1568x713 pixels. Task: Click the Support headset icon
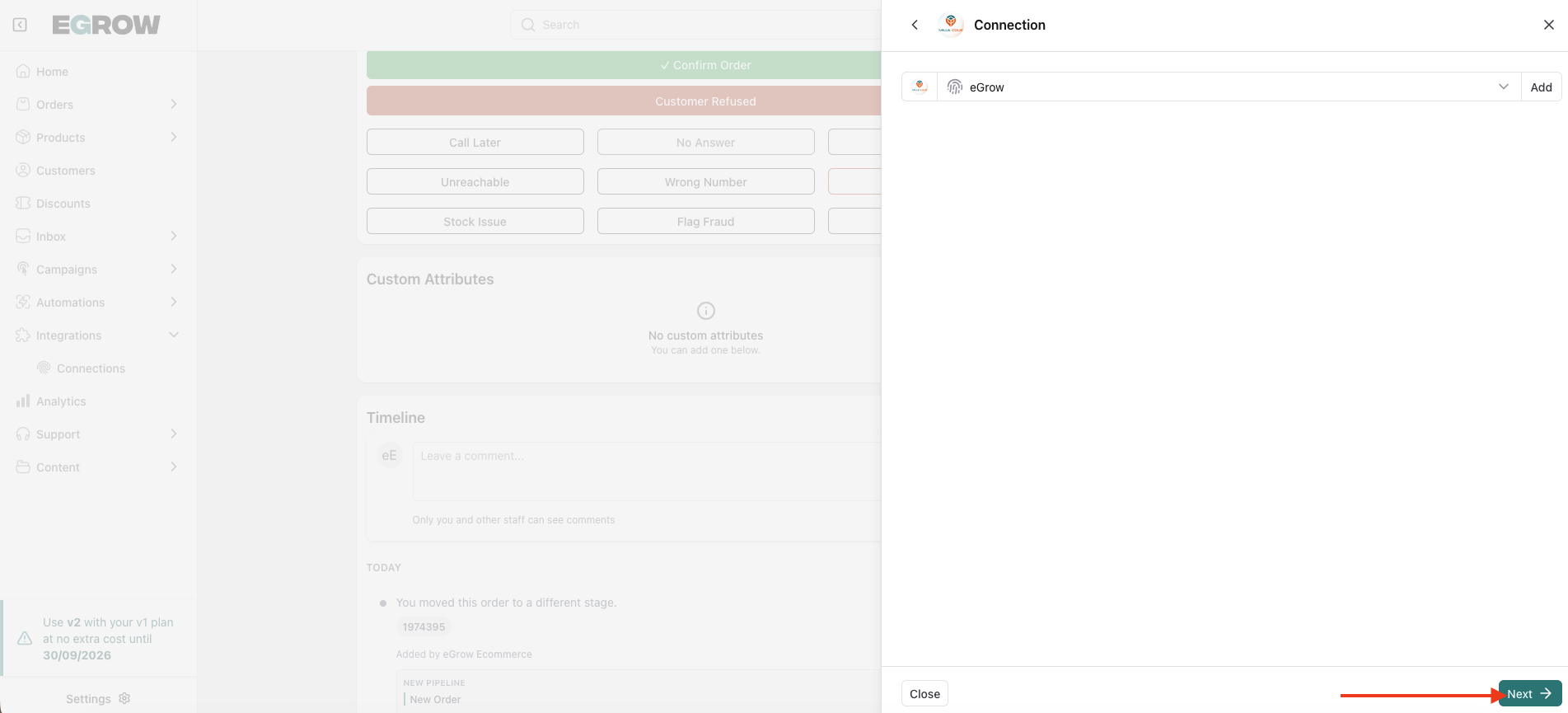(23, 434)
